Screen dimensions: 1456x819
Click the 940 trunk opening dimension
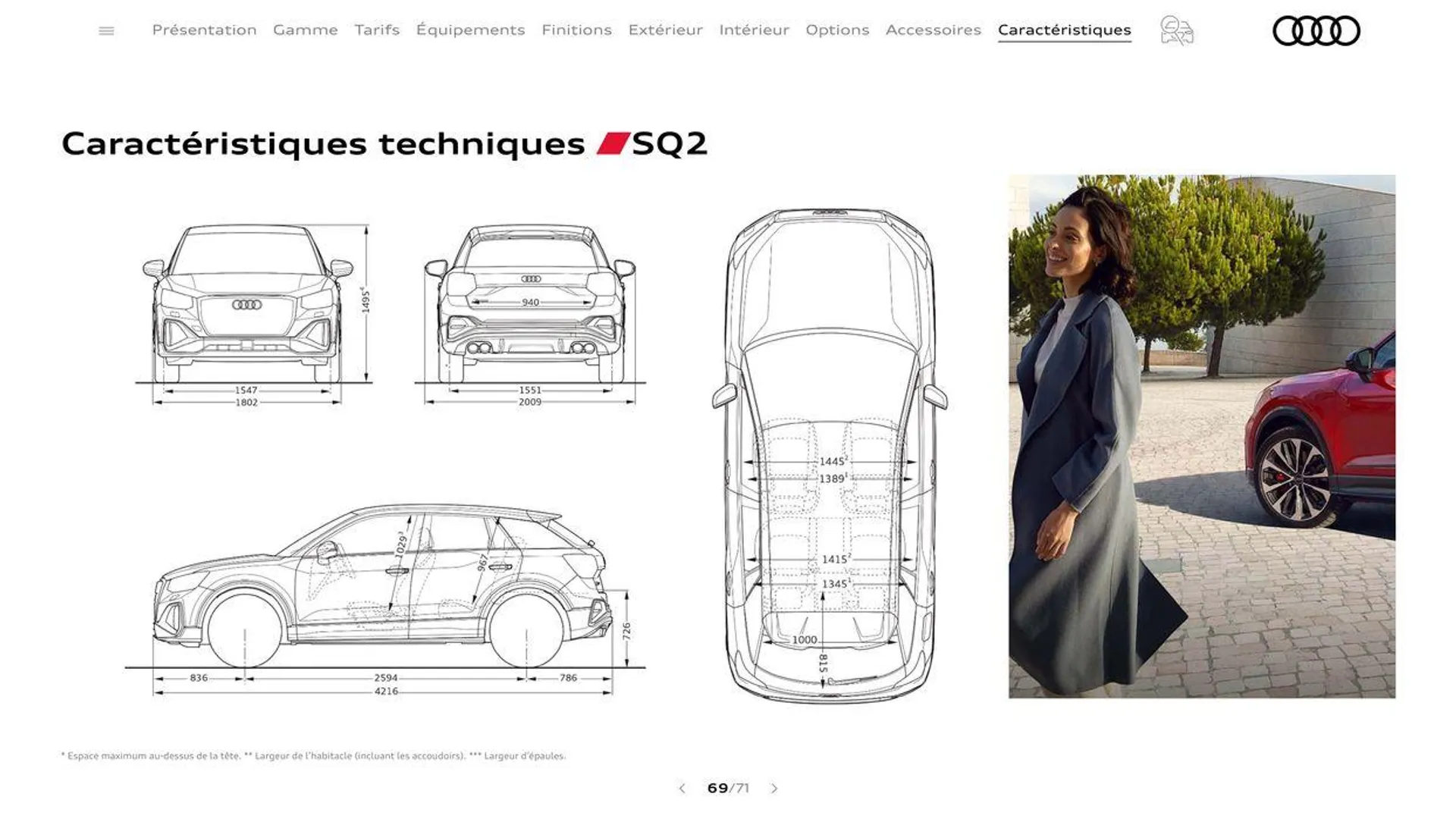(530, 303)
